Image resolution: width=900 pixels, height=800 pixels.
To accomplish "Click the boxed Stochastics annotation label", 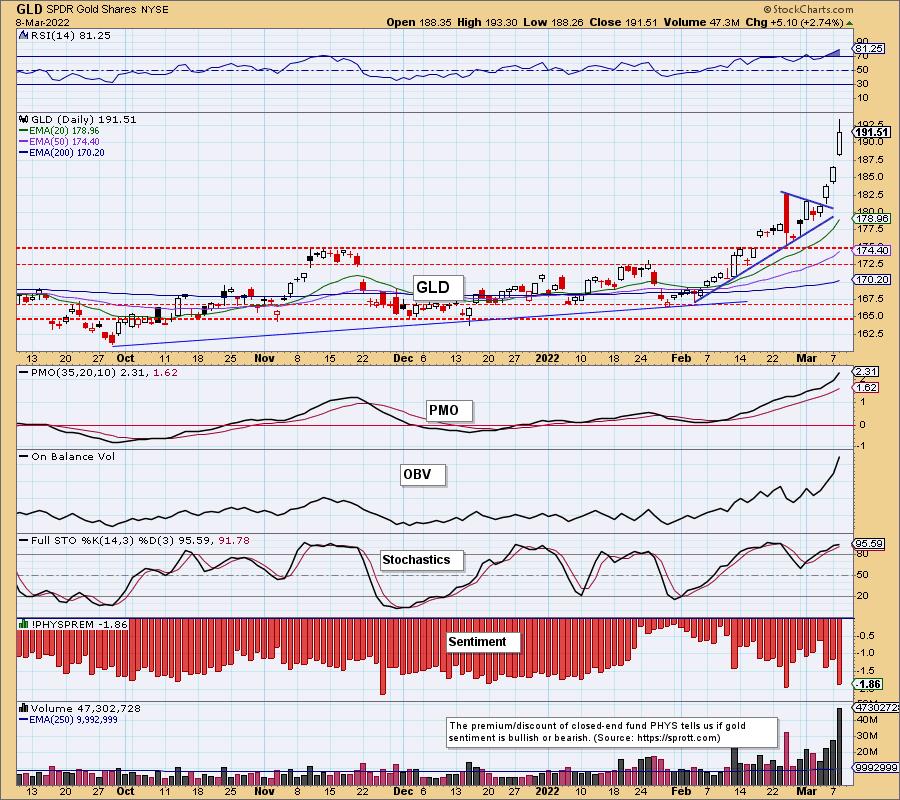I will [422, 560].
